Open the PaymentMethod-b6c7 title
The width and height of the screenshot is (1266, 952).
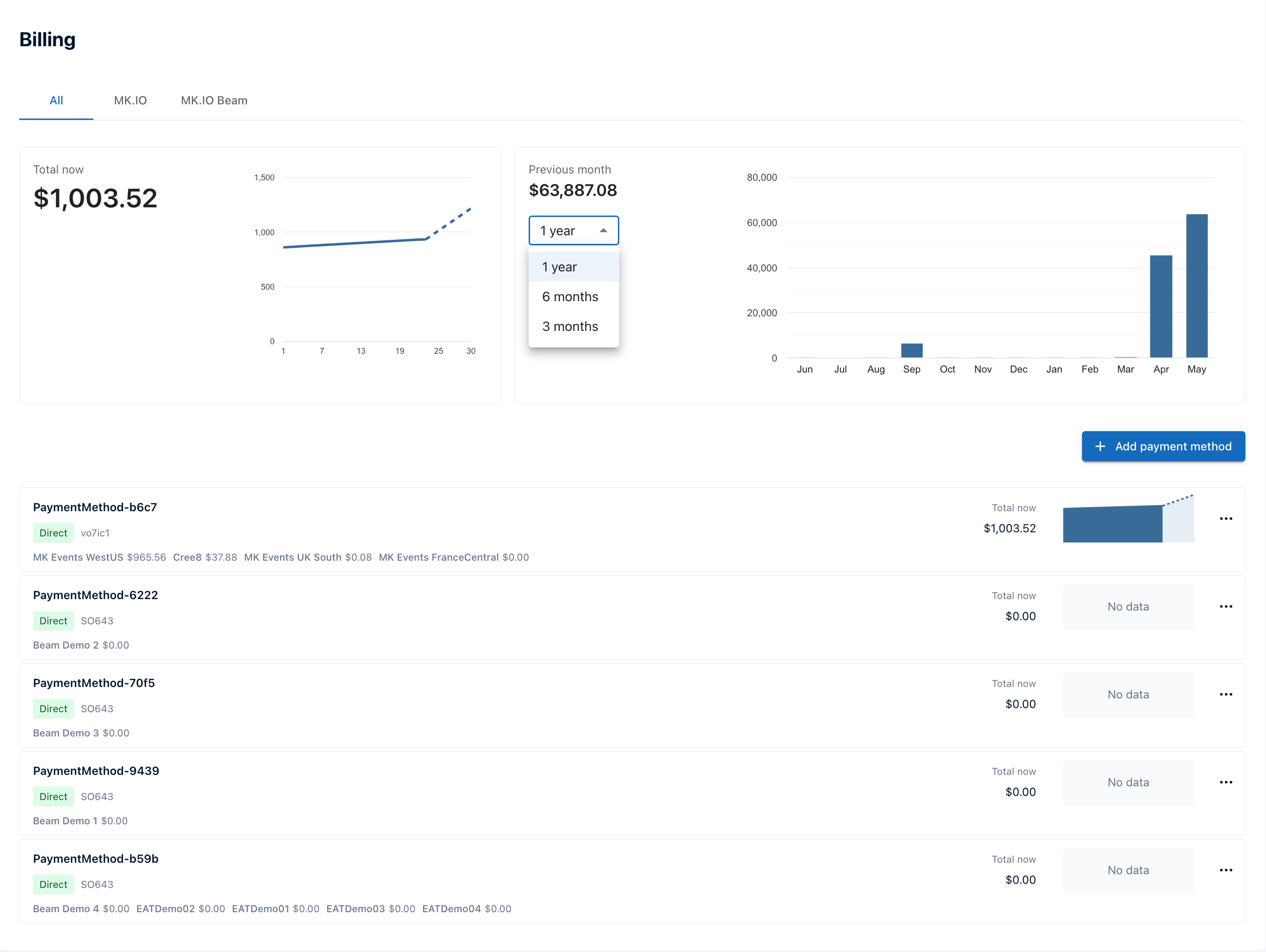click(95, 507)
